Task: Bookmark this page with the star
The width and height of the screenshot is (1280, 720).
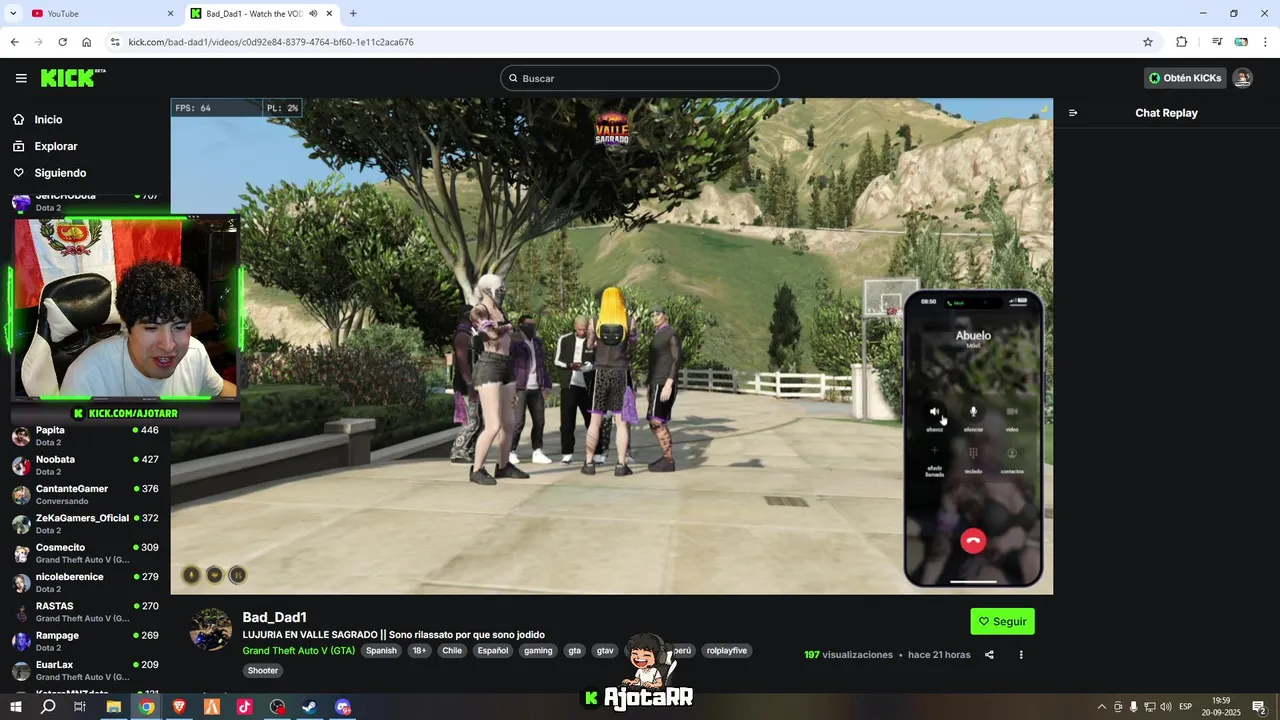Action: (x=1148, y=42)
